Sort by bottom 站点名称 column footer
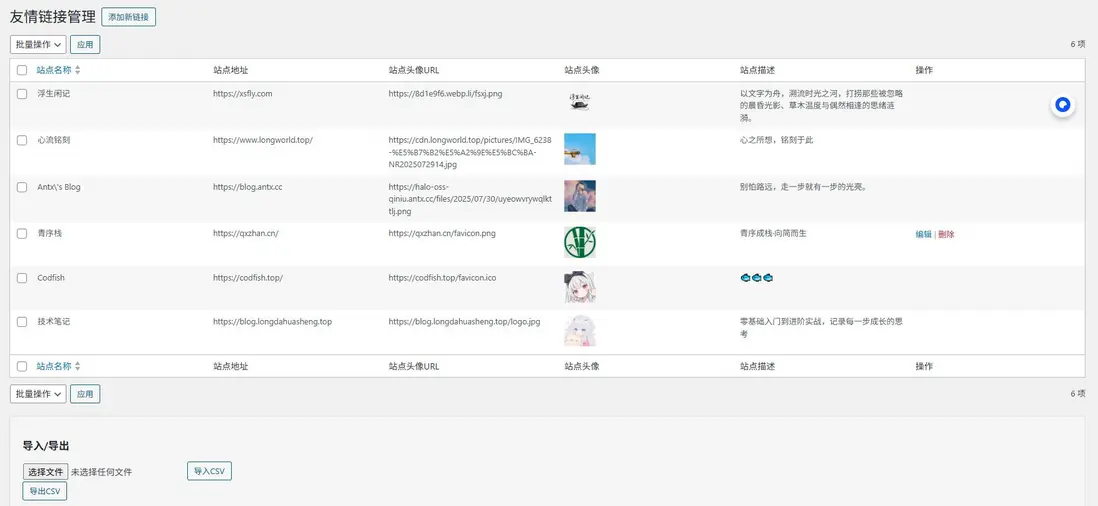The image size is (1098, 506). (x=54, y=366)
